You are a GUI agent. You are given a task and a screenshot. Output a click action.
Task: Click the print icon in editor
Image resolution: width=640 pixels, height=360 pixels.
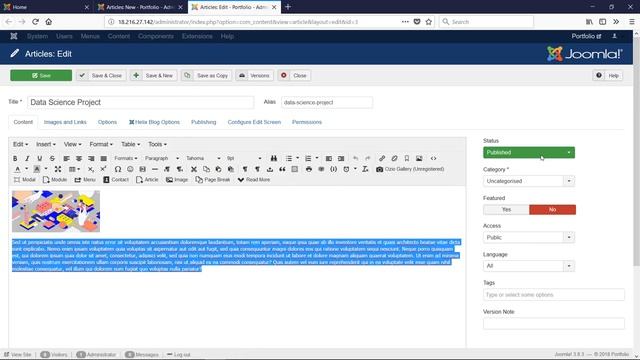309,169
